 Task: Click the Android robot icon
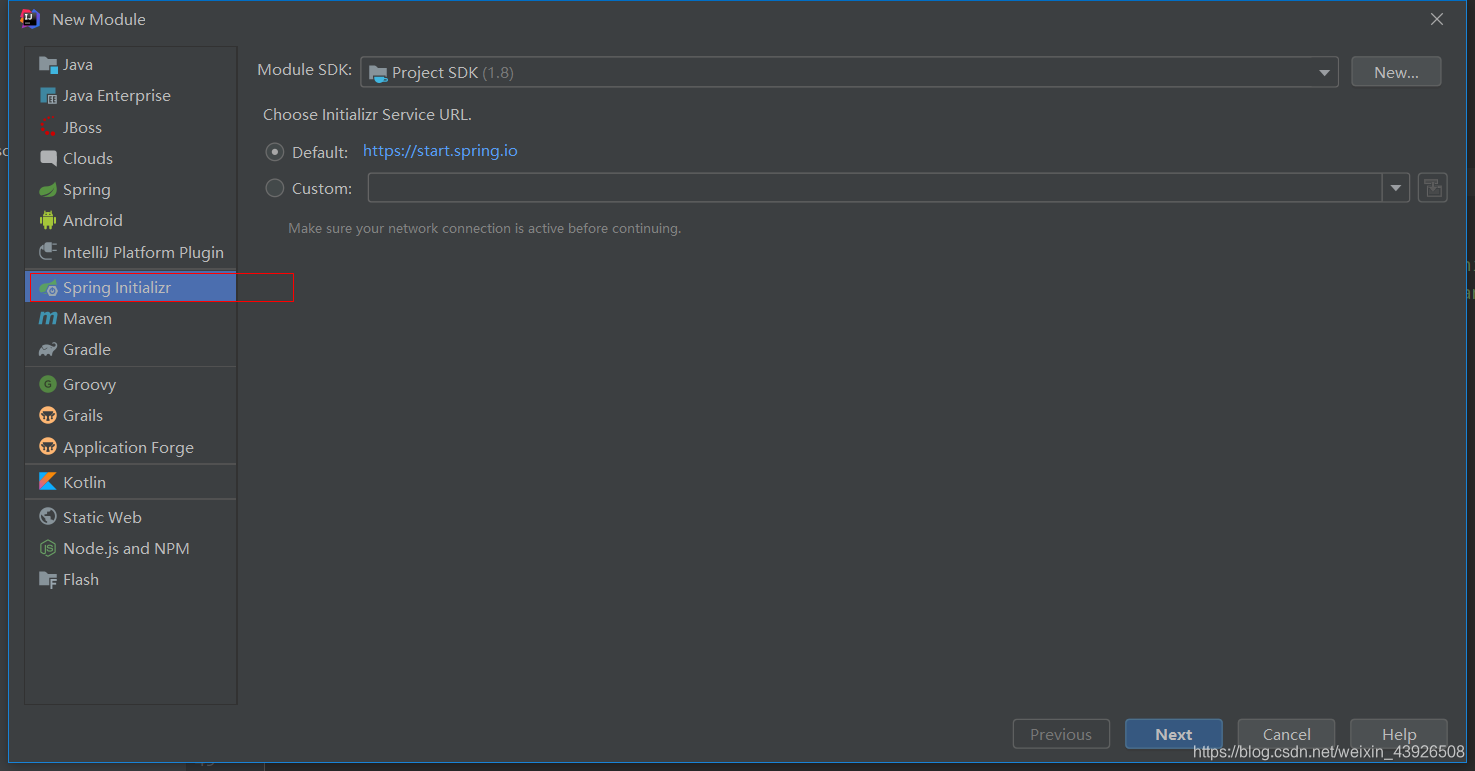tap(48, 221)
